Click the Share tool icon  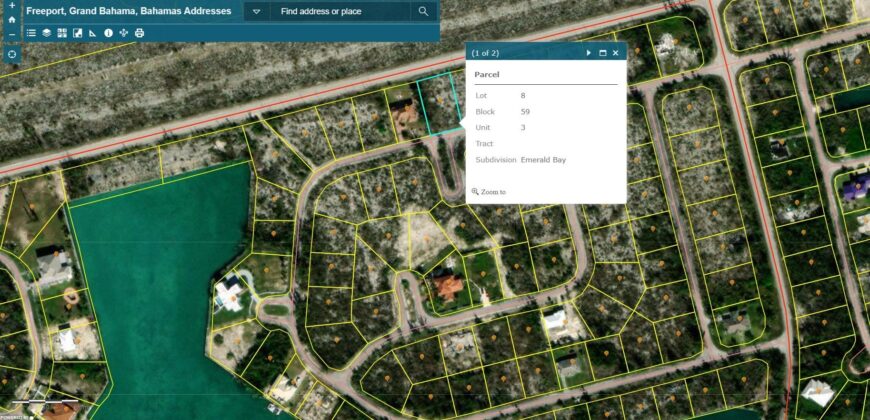pos(124,33)
